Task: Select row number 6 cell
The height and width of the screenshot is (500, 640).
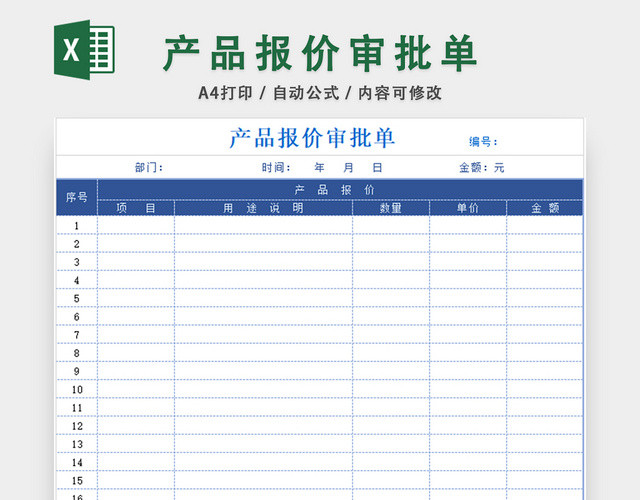Action: click(x=77, y=316)
